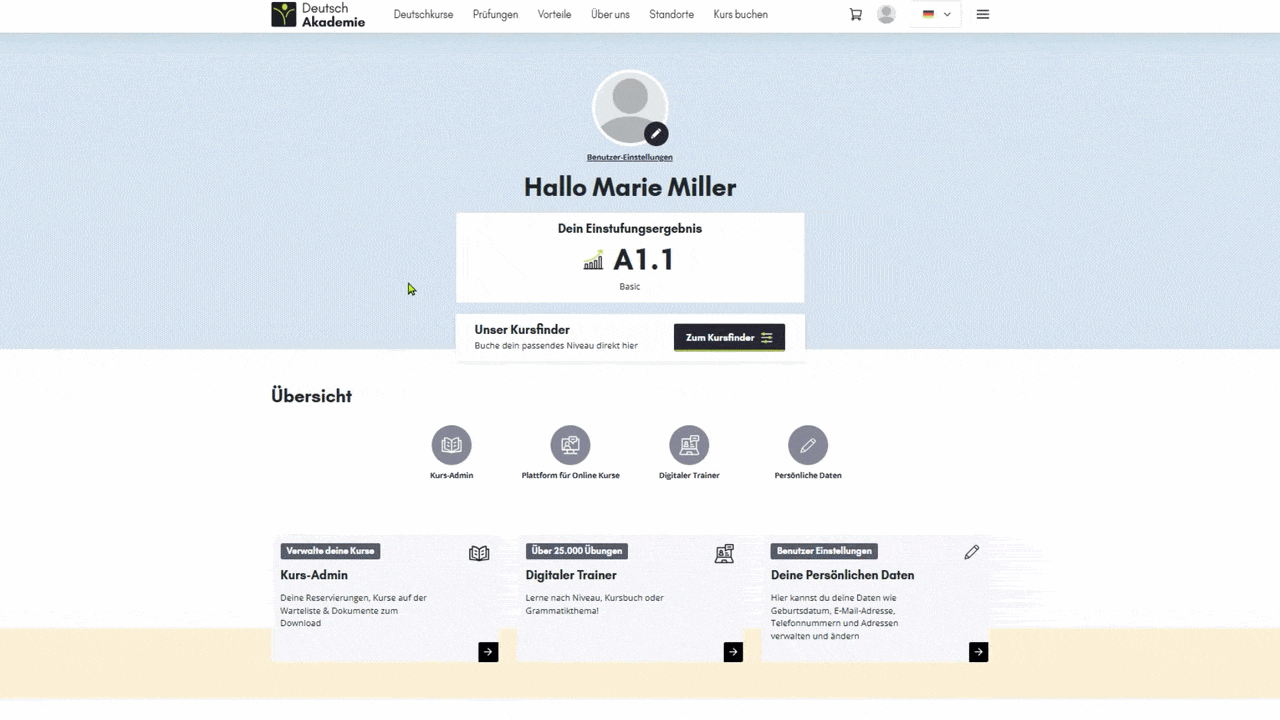Screen dimensions: 1280x720
Task: Open the Über uns menu item
Action: 610,15
